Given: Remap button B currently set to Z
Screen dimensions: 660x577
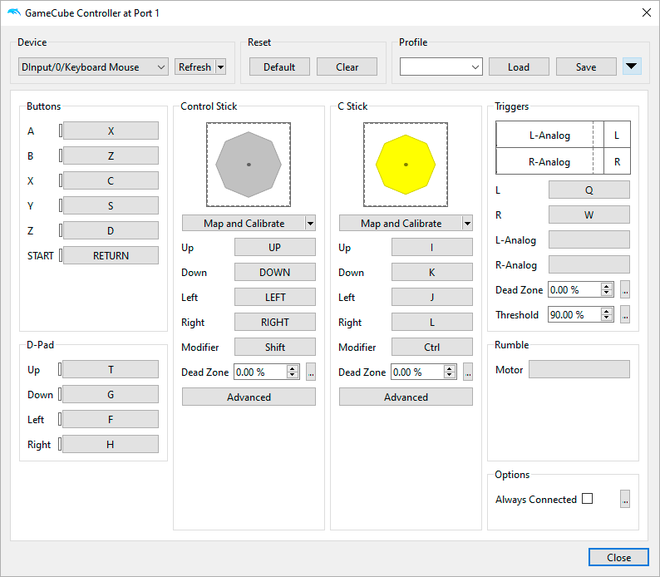Looking at the screenshot, I should (111, 156).
